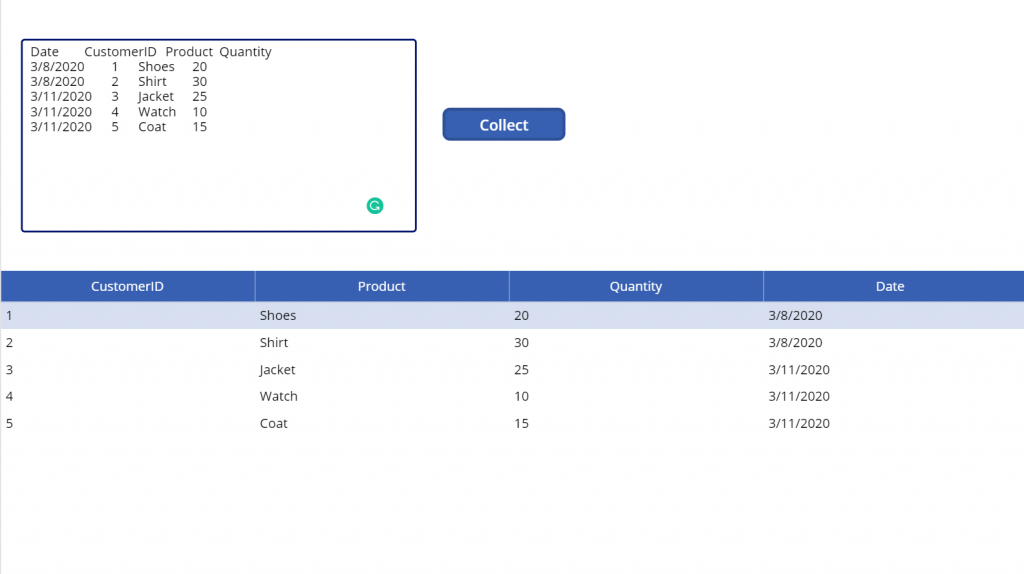Click inside the multiline text input box
Screen dimensions: 1024x574
(x=219, y=136)
